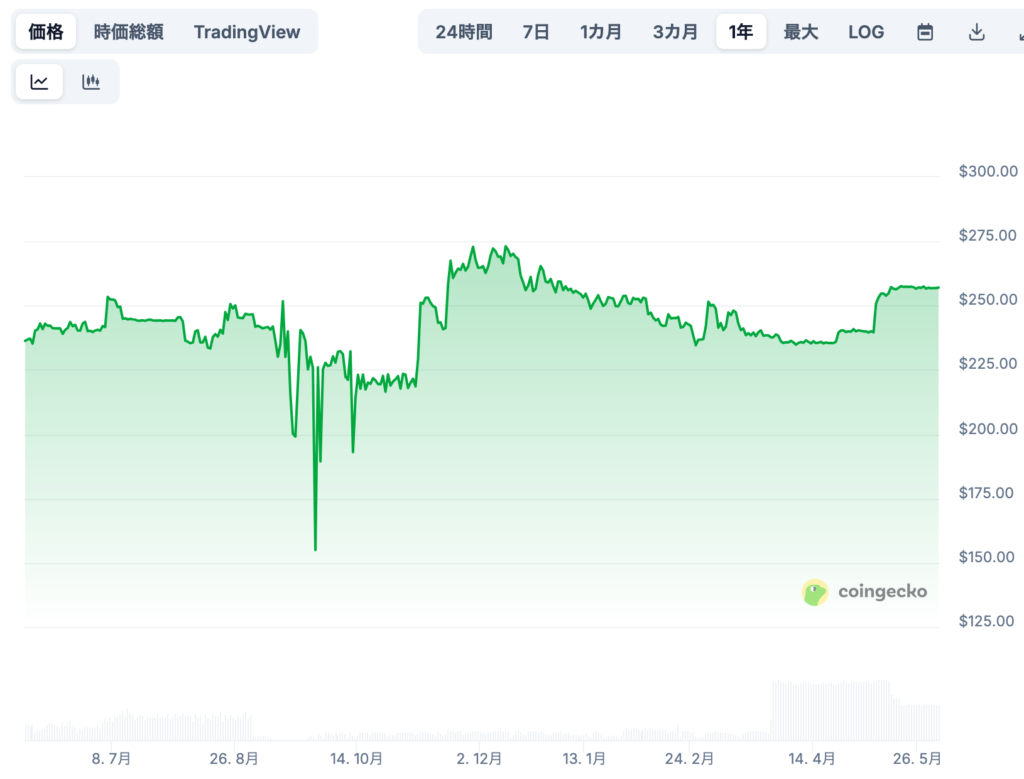
Task: Click the 13. 1月 date label
Action: (584, 759)
